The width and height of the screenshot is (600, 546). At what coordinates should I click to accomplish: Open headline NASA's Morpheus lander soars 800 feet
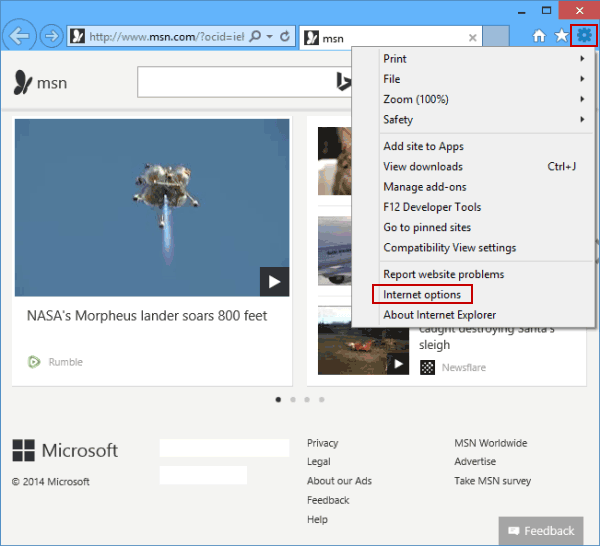click(x=147, y=316)
